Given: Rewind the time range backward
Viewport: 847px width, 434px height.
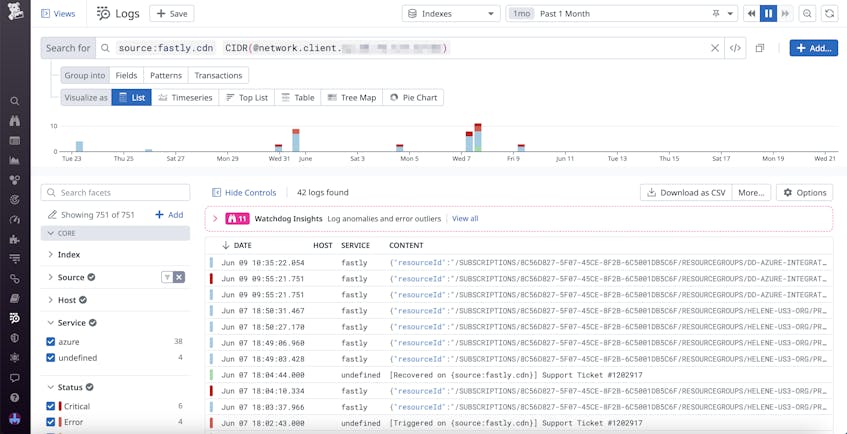Looking at the screenshot, I should 751,14.
